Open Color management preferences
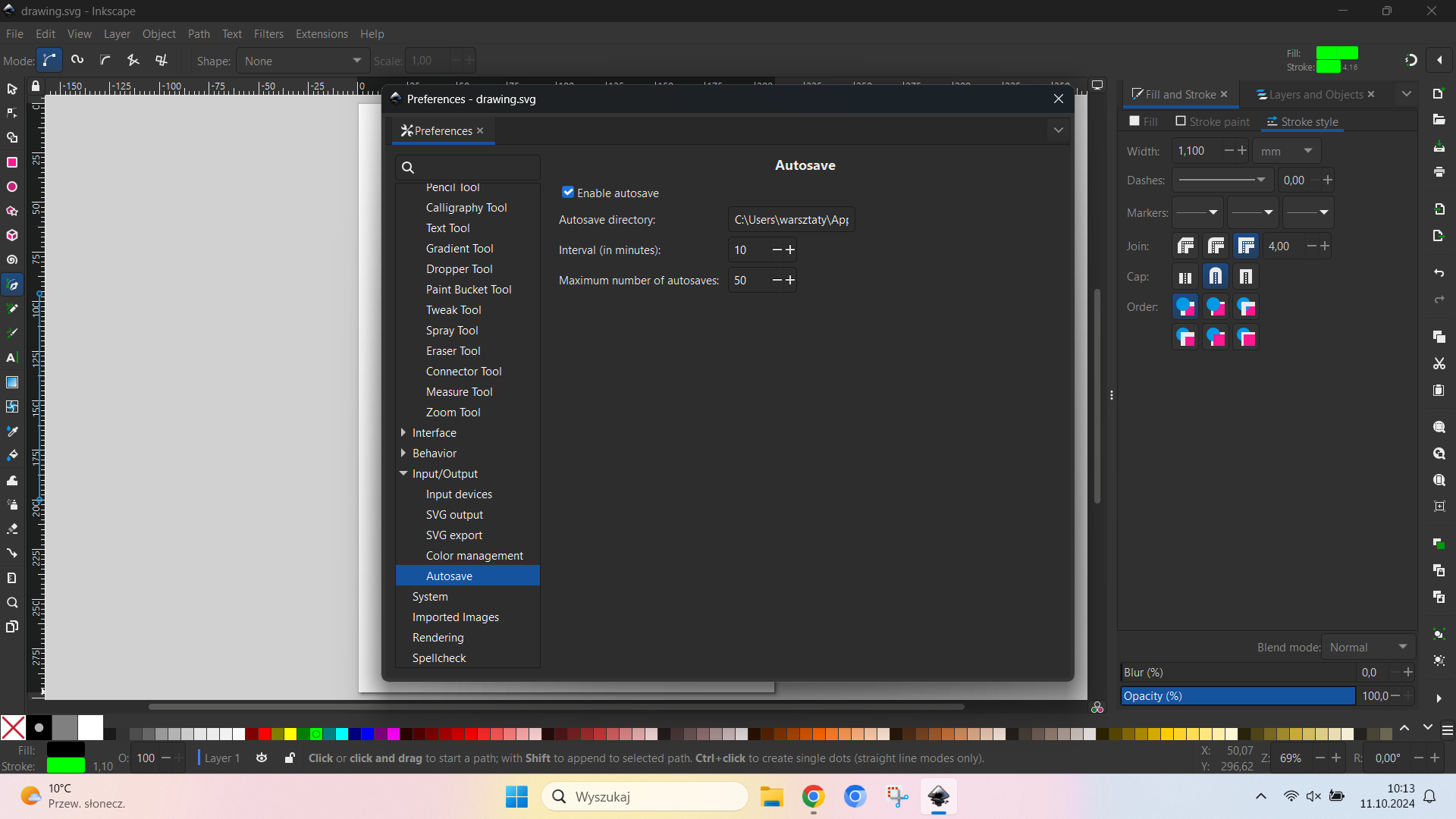 [474, 555]
